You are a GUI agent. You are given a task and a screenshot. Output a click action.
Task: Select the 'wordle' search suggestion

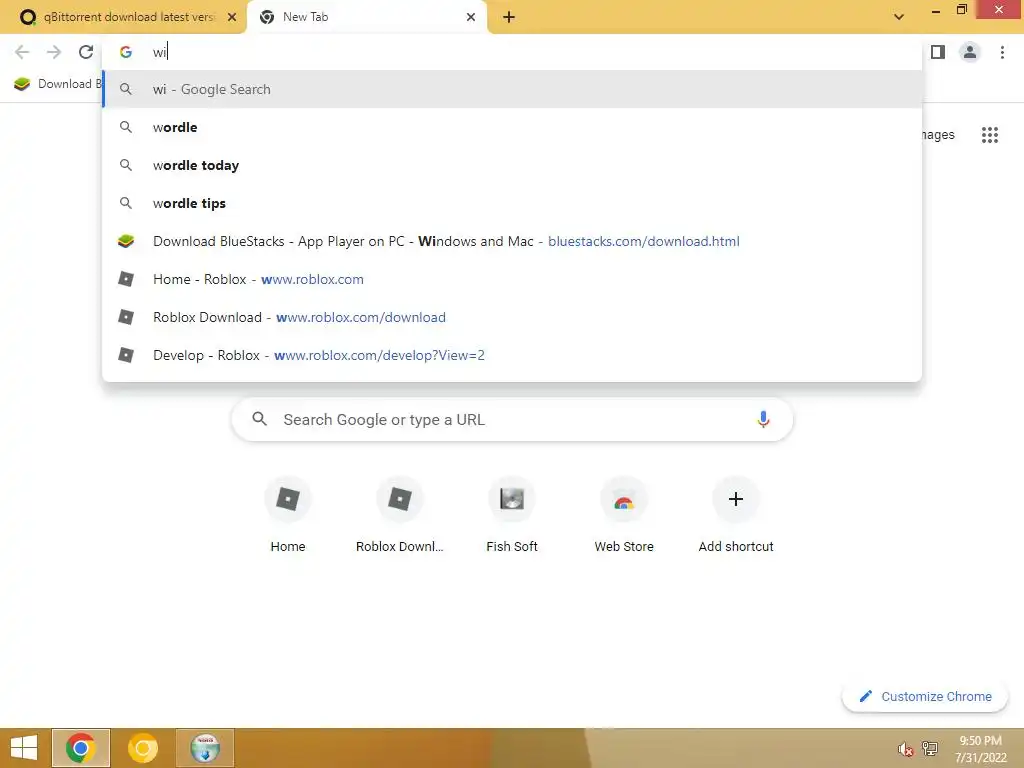pos(512,127)
